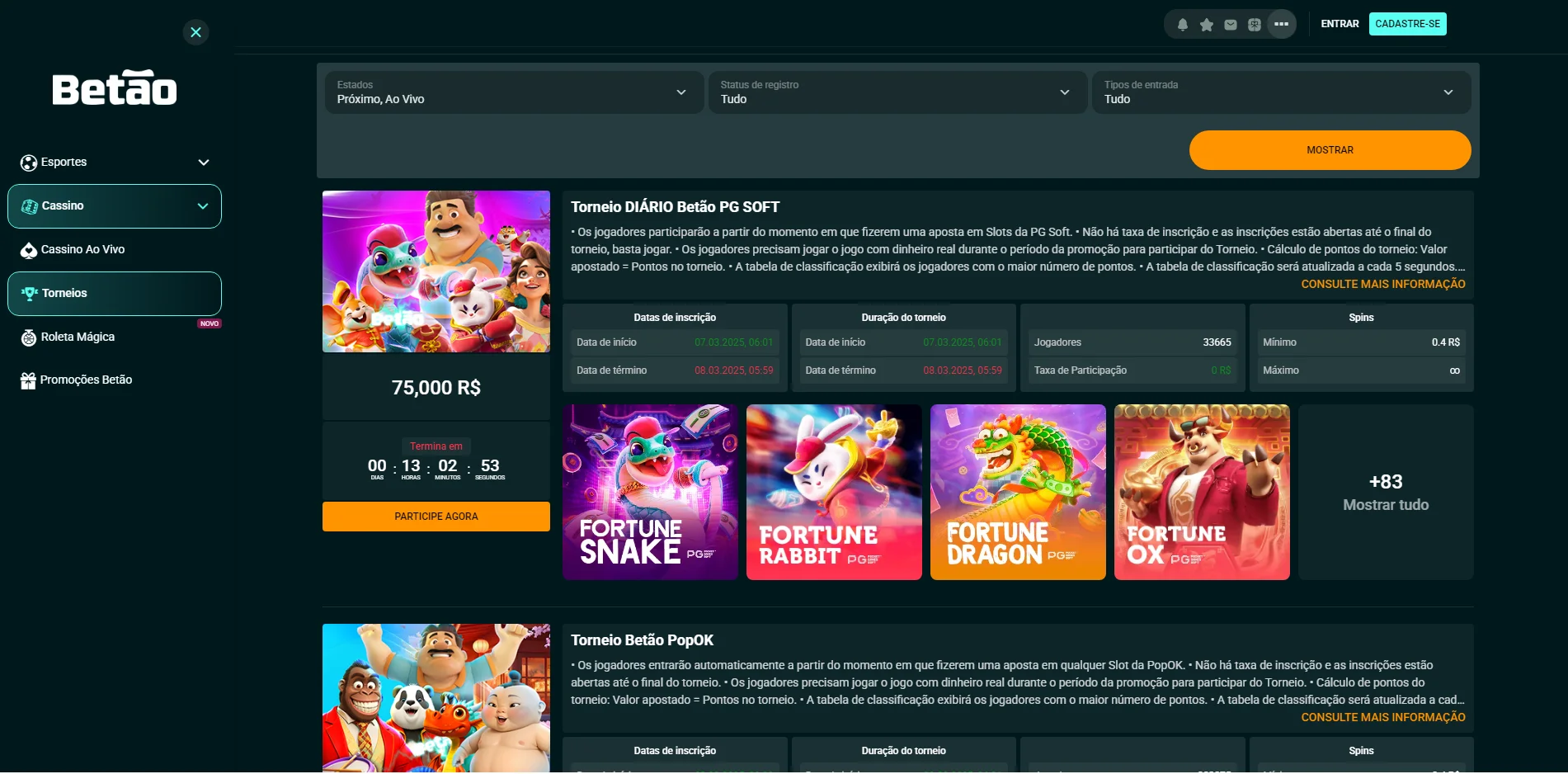Click the Promoções Betão gift icon

(x=28, y=380)
